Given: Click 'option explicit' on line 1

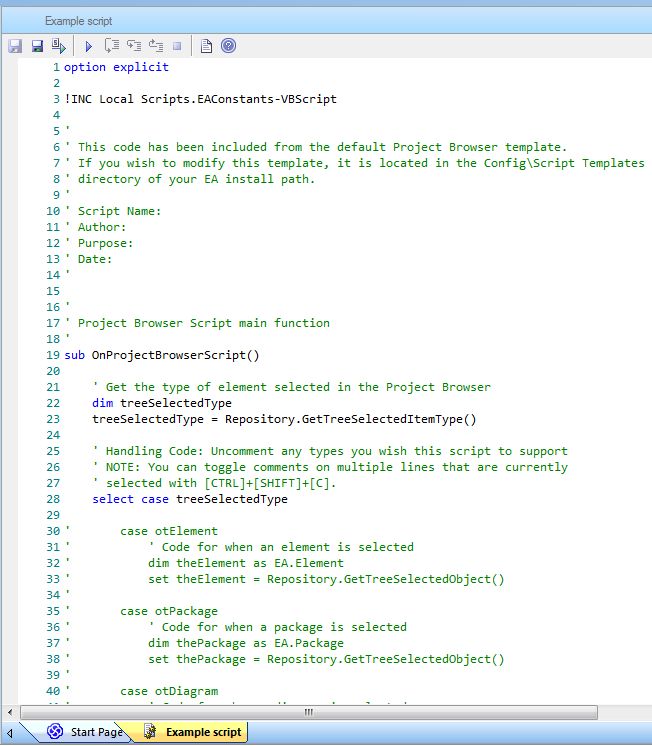Looking at the screenshot, I should coord(116,67).
